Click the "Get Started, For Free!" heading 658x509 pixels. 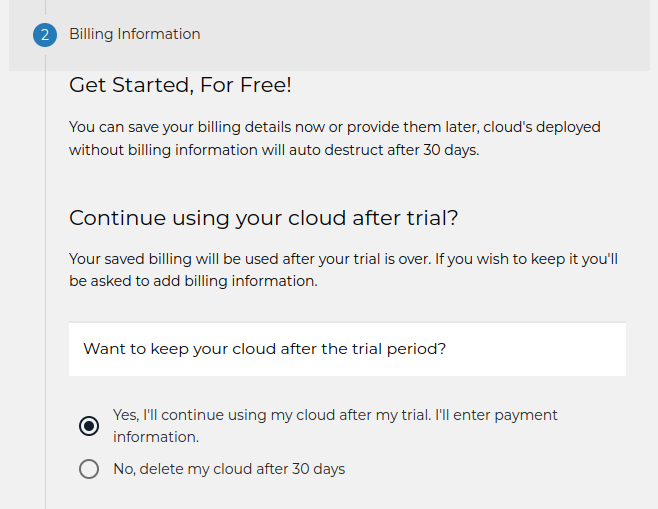[x=180, y=85]
